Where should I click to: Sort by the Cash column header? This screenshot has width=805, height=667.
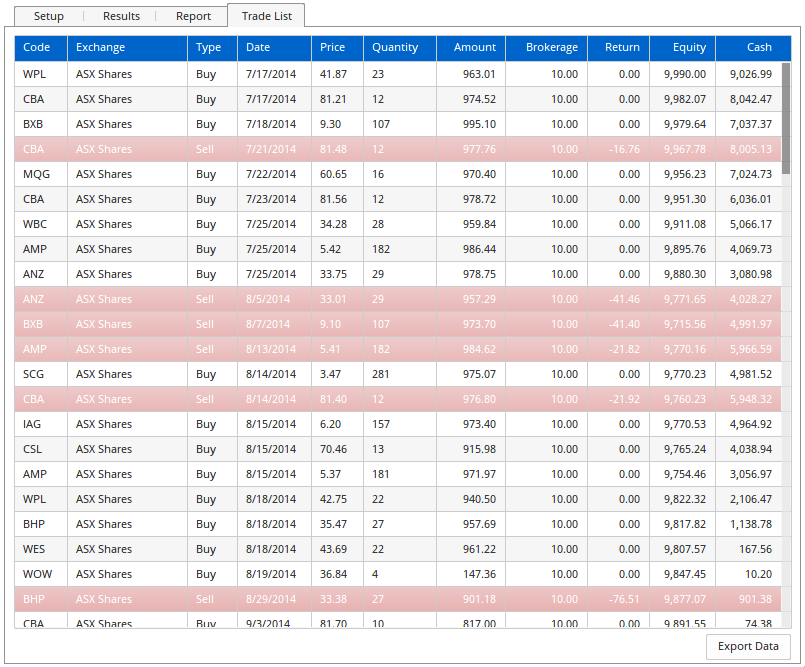[753, 48]
